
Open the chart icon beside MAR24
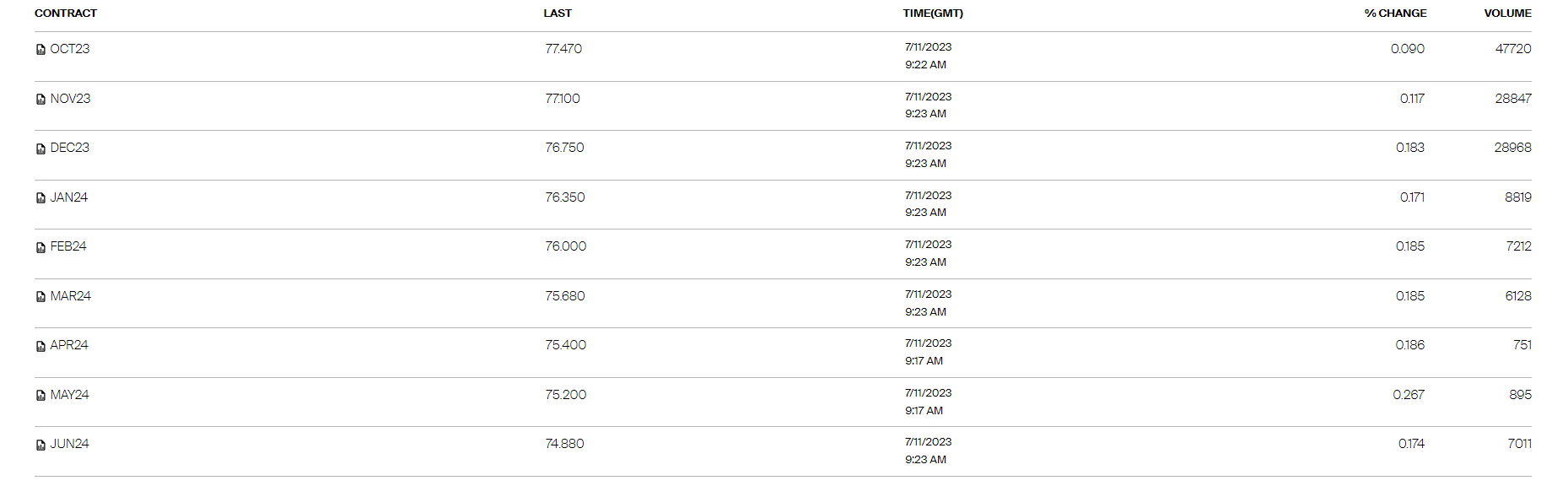point(40,297)
